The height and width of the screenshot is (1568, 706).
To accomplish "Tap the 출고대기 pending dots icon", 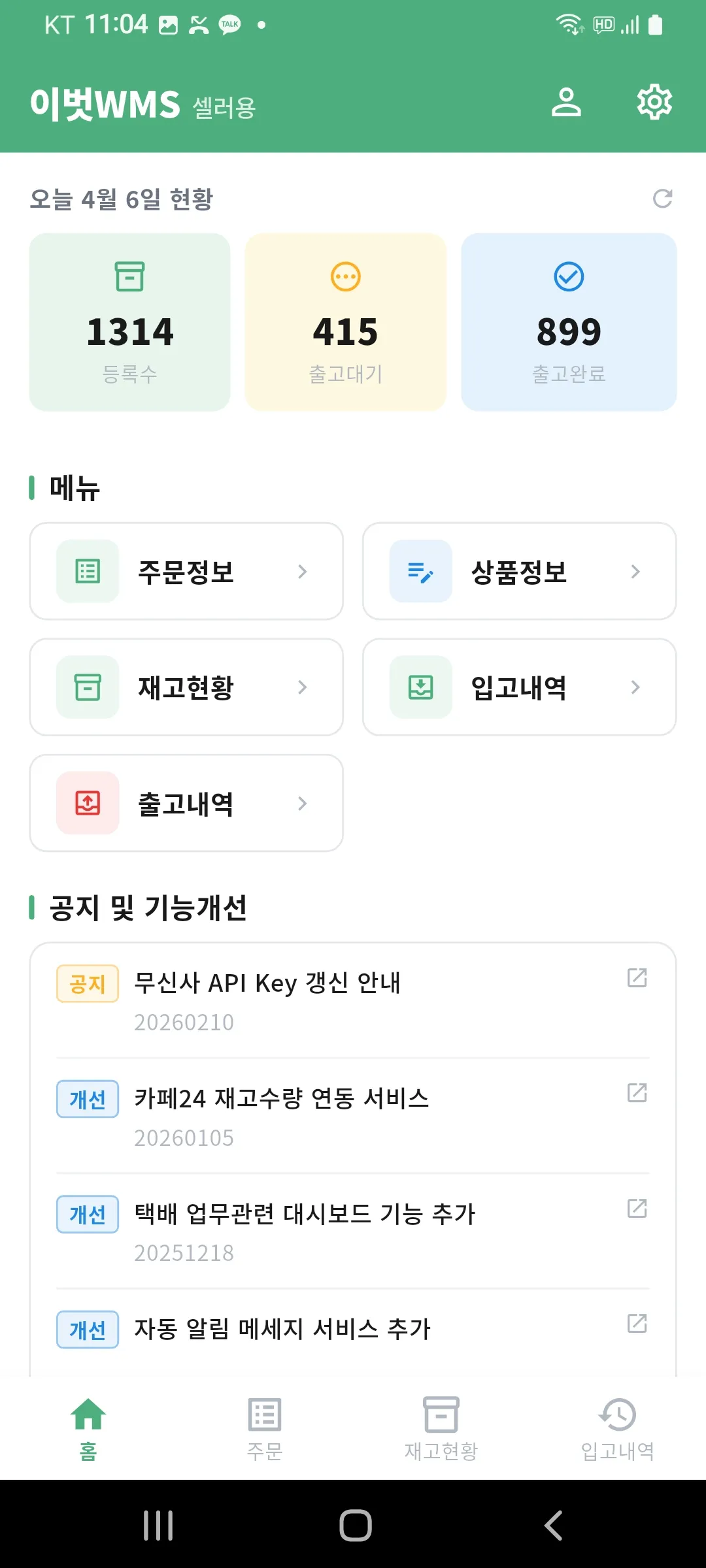I will 346,276.
